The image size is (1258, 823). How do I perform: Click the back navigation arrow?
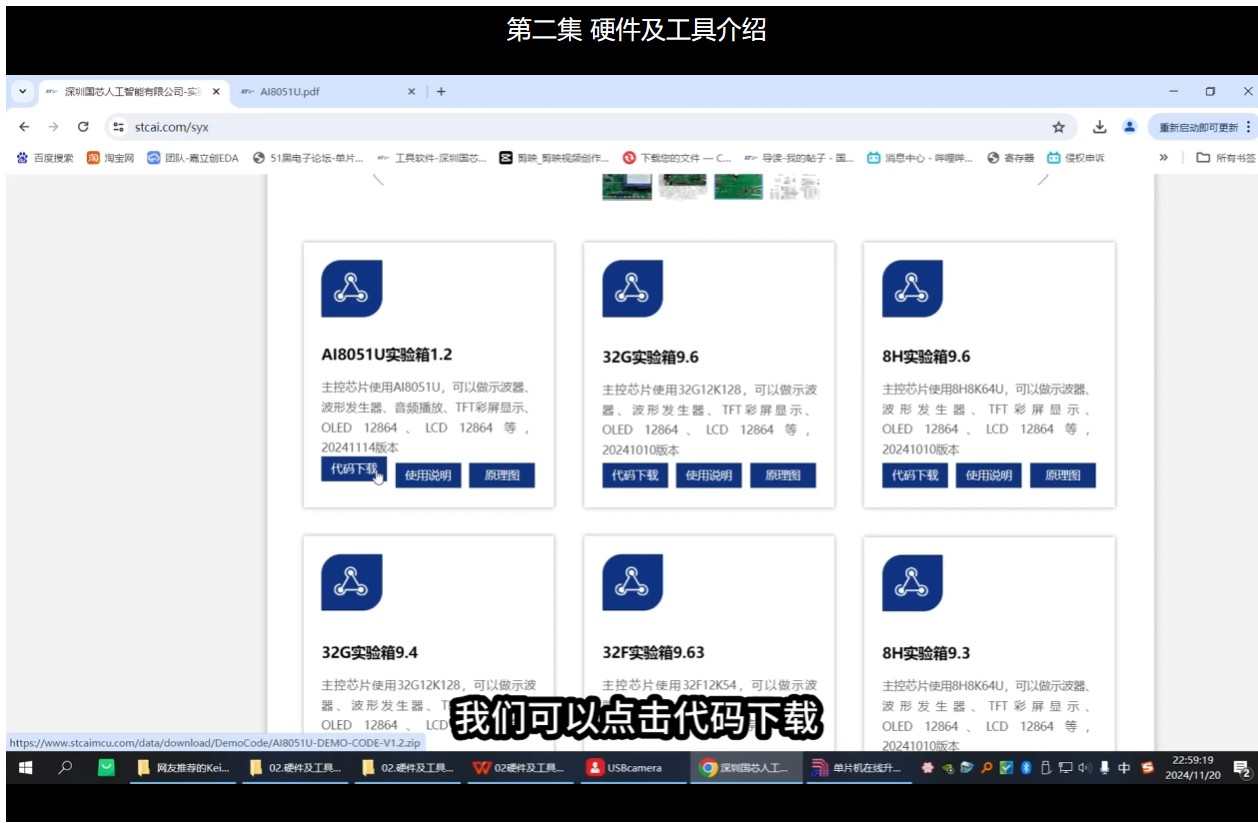pyautogui.click(x=24, y=127)
